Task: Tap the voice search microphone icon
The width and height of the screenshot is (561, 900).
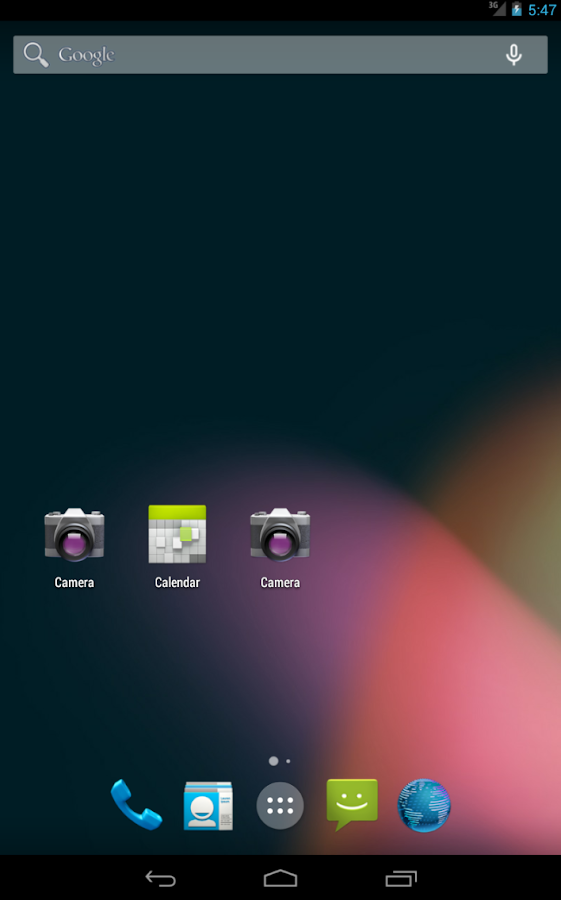Action: 513,55
